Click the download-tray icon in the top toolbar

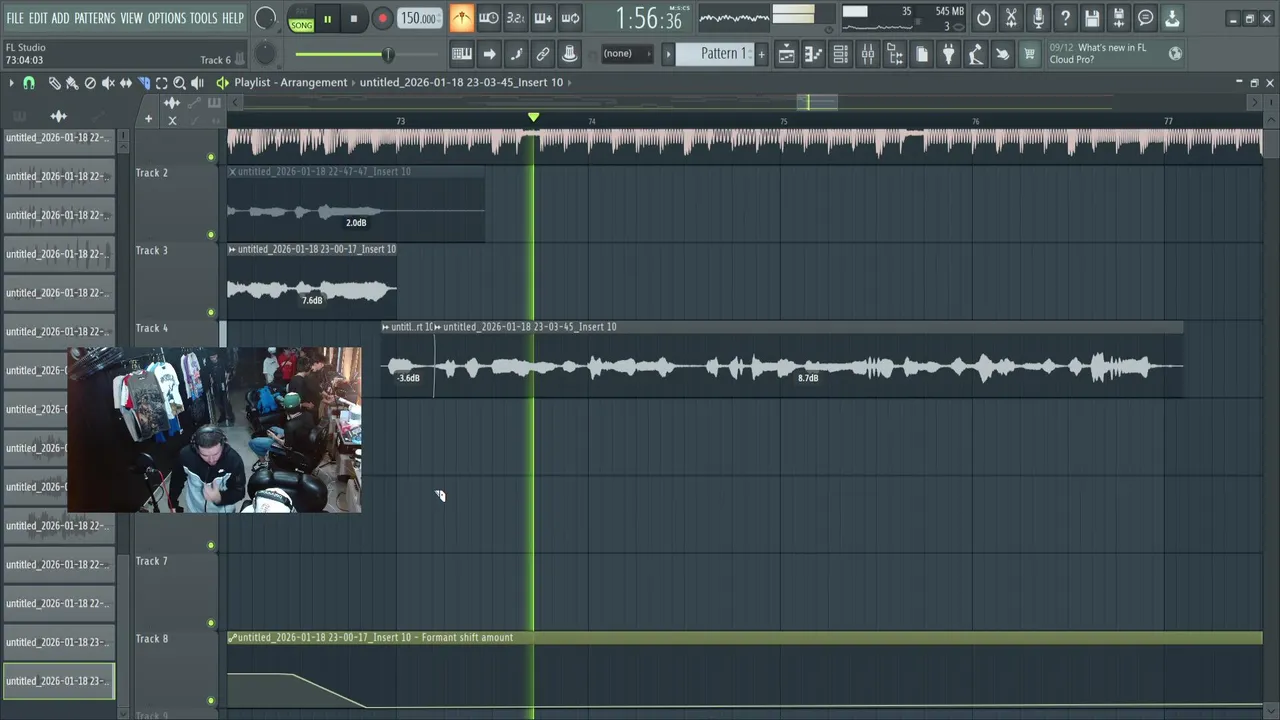1173,18
